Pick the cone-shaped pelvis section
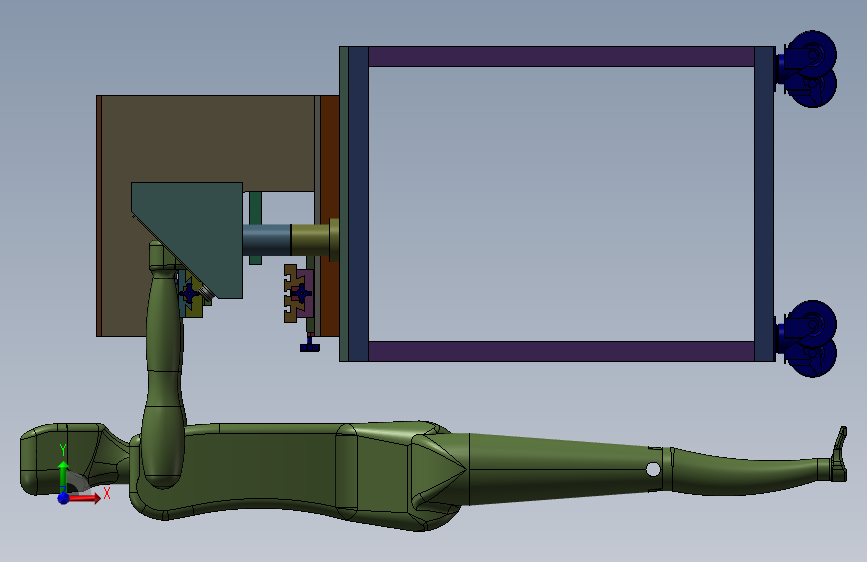The image size is (867, 562). [x=440, y=470]
